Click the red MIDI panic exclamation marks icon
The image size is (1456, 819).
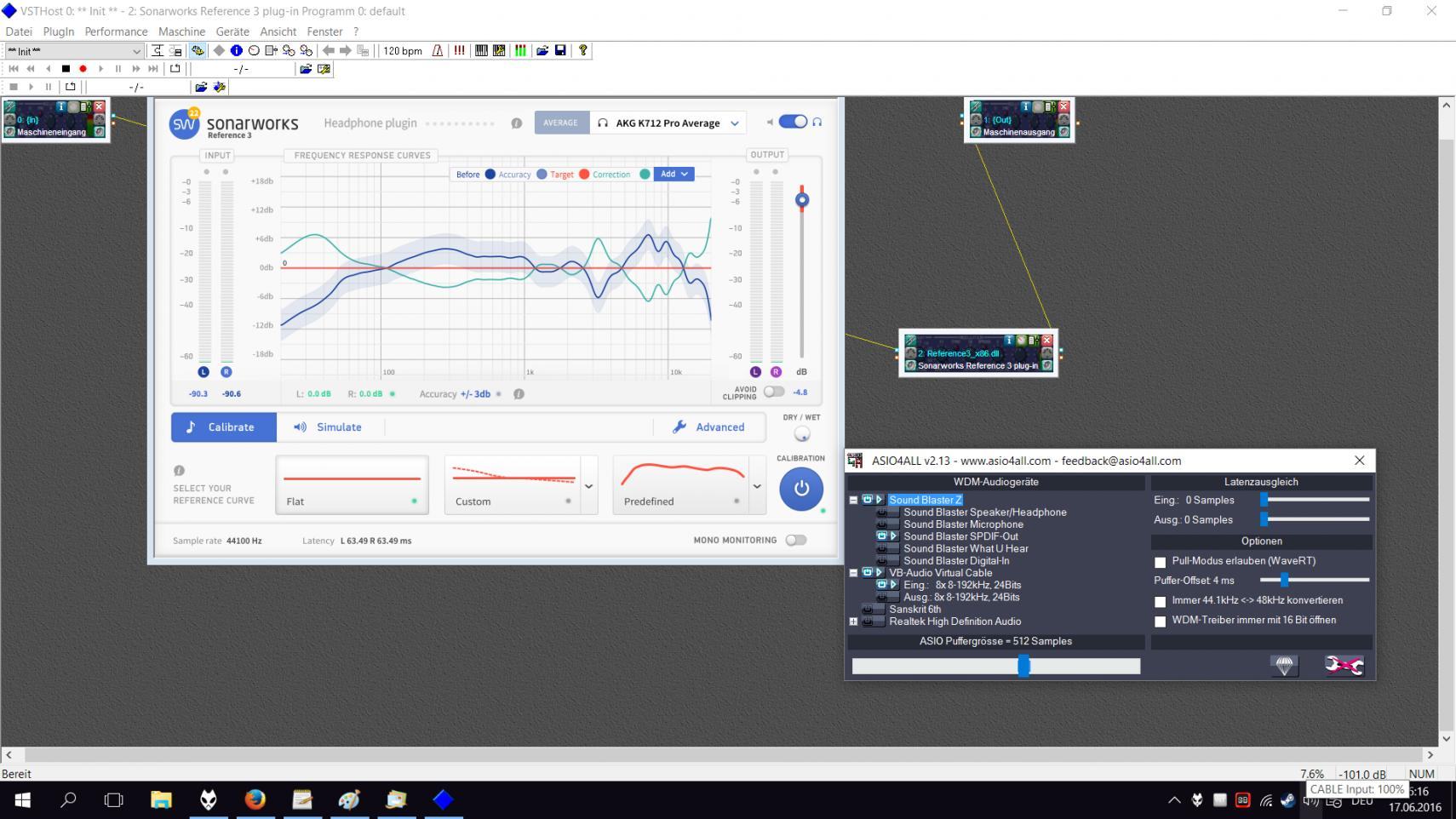tap(460, 51)
